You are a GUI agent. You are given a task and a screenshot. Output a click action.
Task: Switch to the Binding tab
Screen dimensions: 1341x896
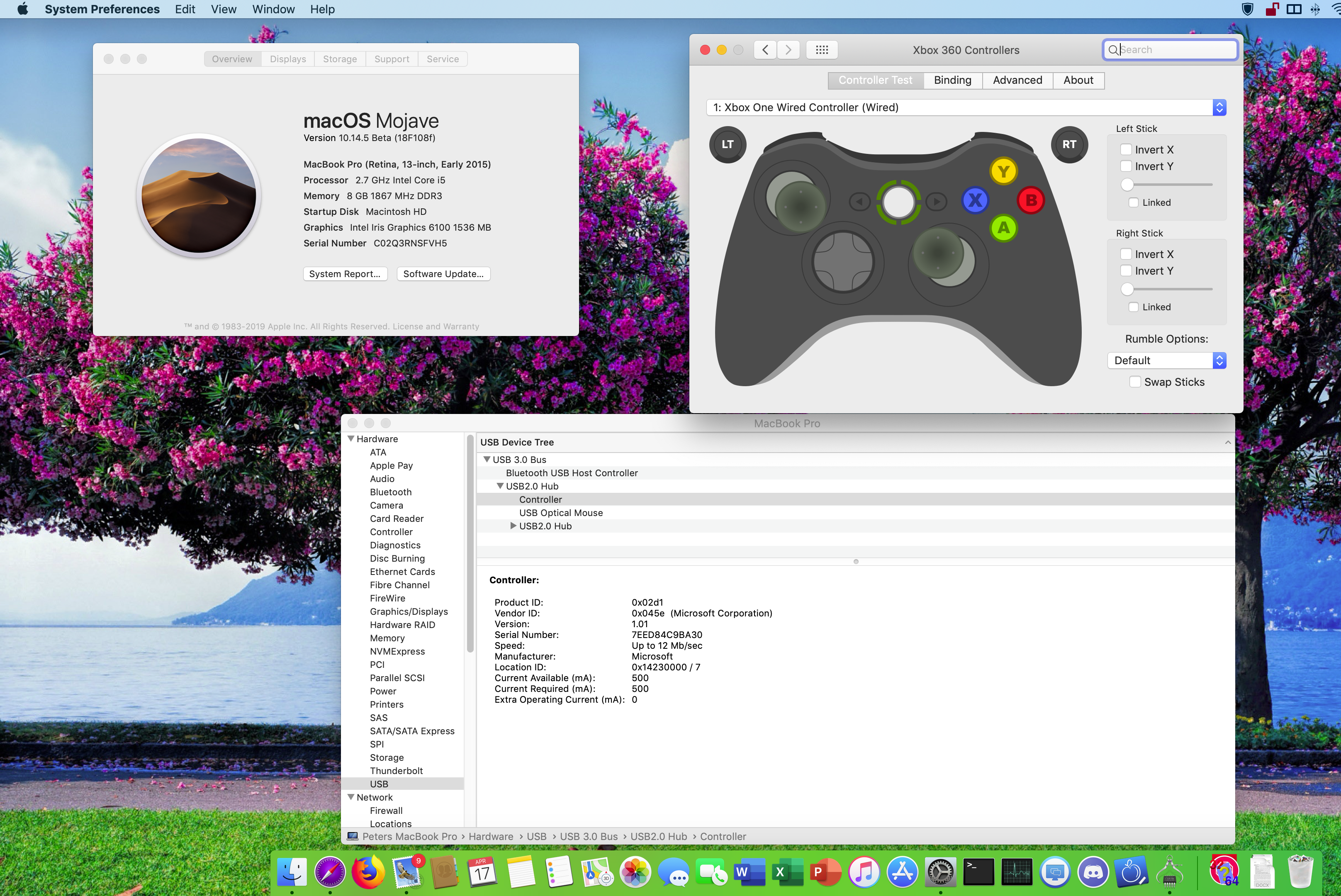[952, 80]
